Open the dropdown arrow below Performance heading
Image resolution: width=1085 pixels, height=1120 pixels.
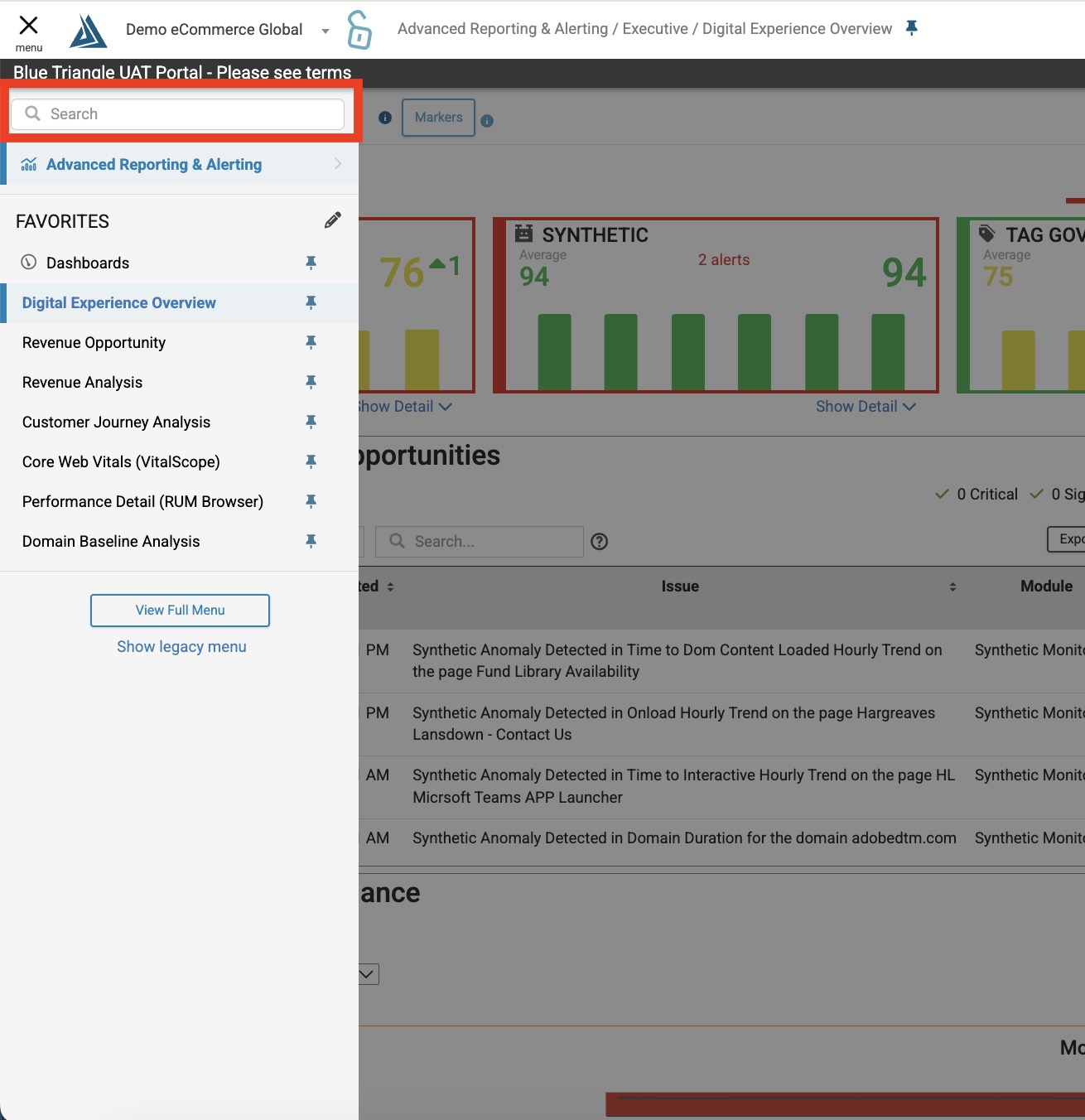[369, 974]
